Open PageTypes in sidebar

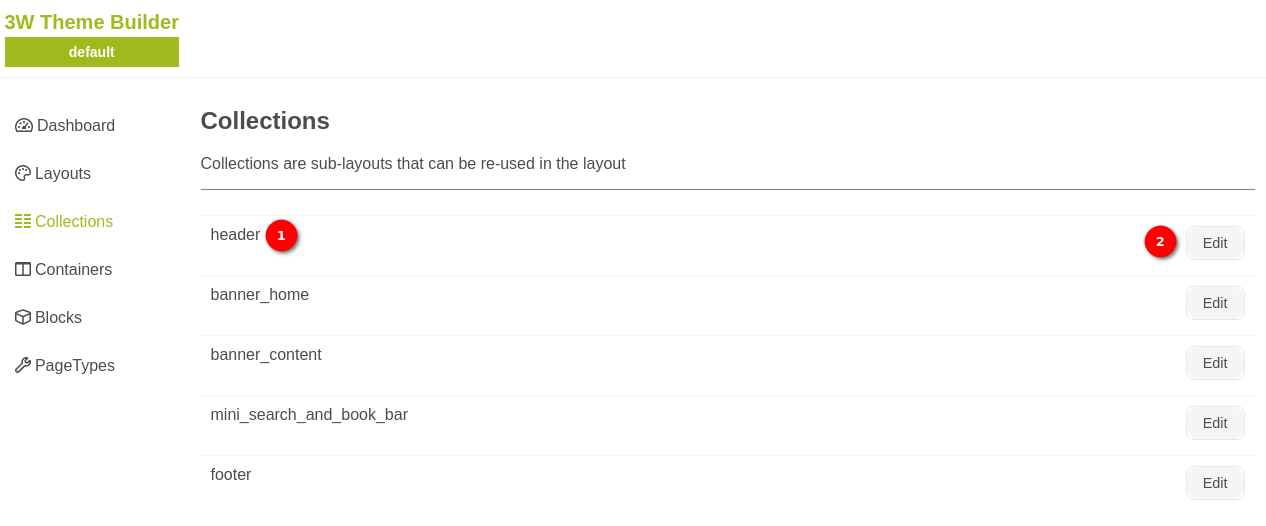click(74, 366)
